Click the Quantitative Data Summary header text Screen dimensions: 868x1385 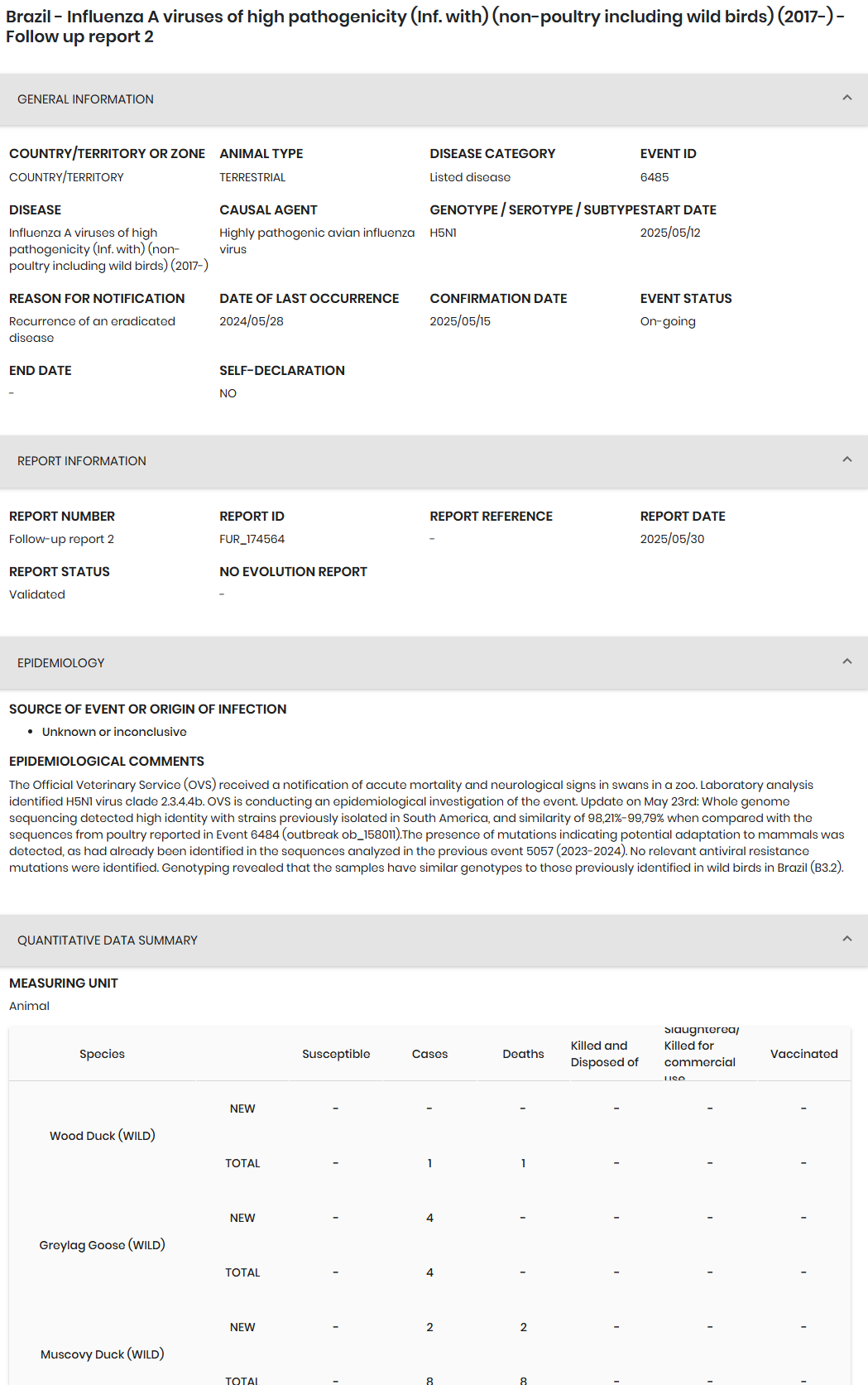(x=108, y=940)
